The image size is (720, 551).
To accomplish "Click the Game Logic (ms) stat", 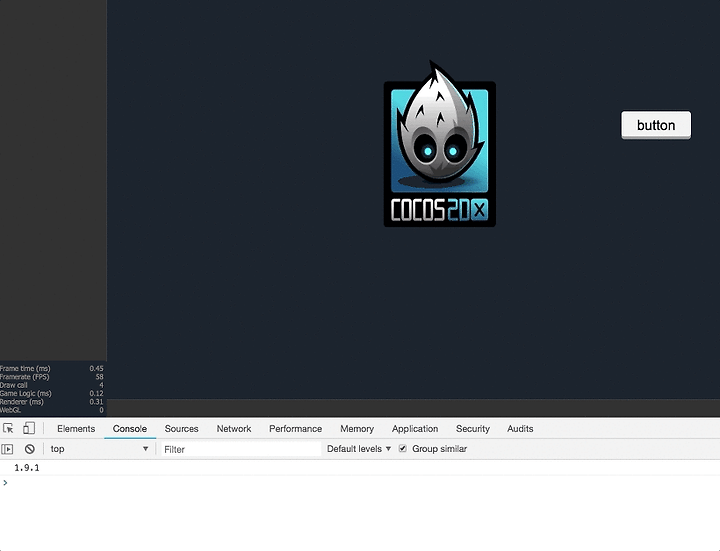I will point(52,393).
